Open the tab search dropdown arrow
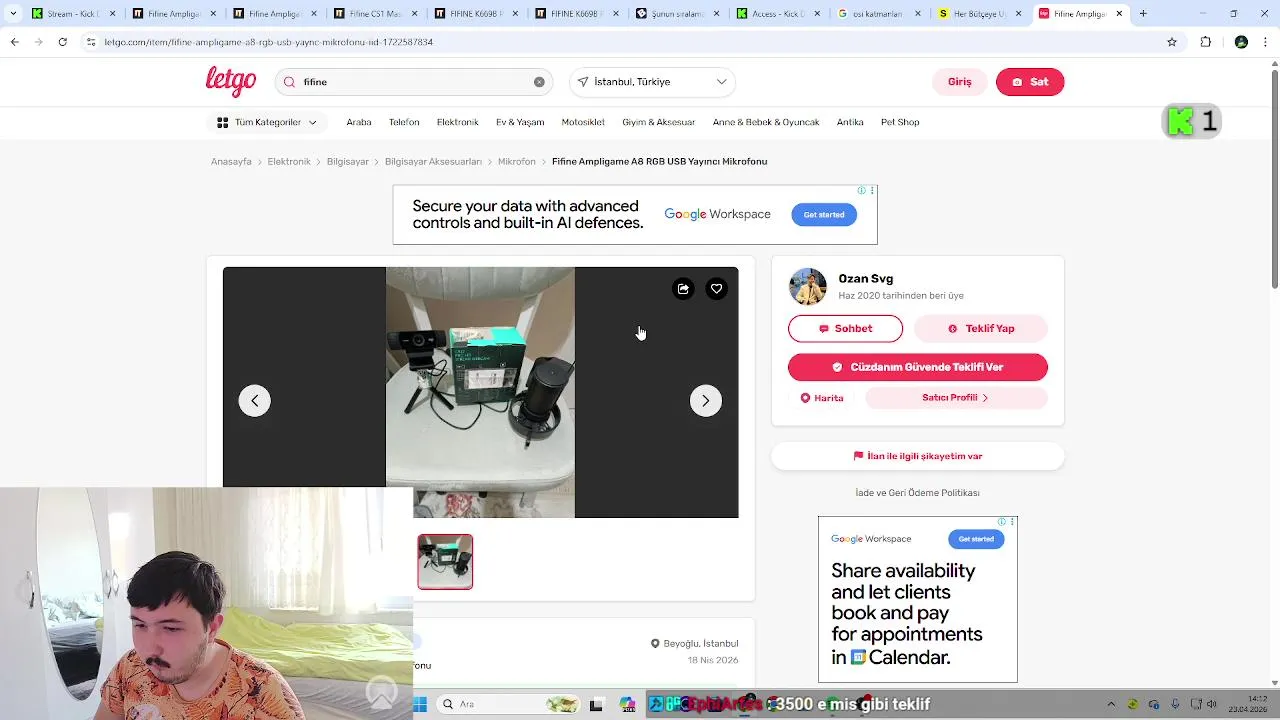Screen dimensions: 1280x720 click(14, 14)
